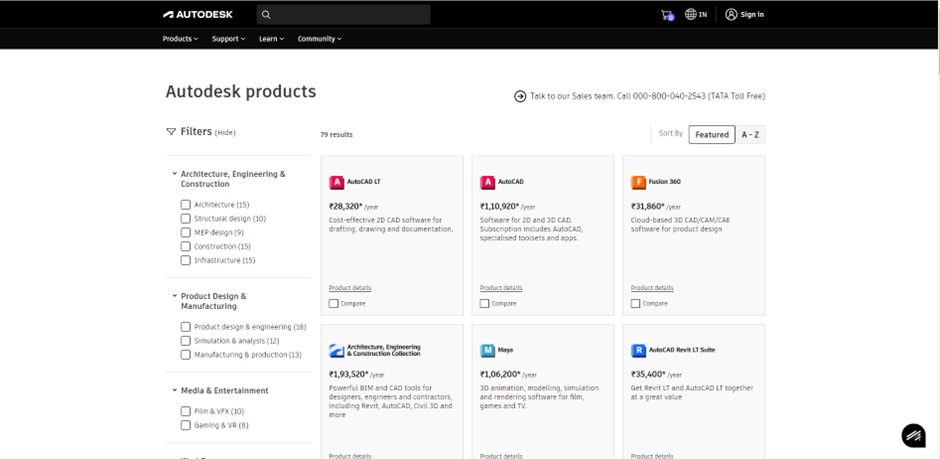
Task: Open the Community dropdown menu
Action: click(320, 39)
